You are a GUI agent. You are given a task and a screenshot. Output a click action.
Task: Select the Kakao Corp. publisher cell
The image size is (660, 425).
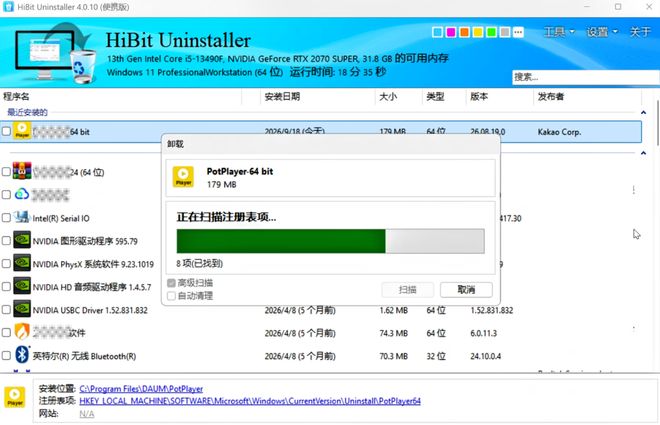tap(559, 132)
